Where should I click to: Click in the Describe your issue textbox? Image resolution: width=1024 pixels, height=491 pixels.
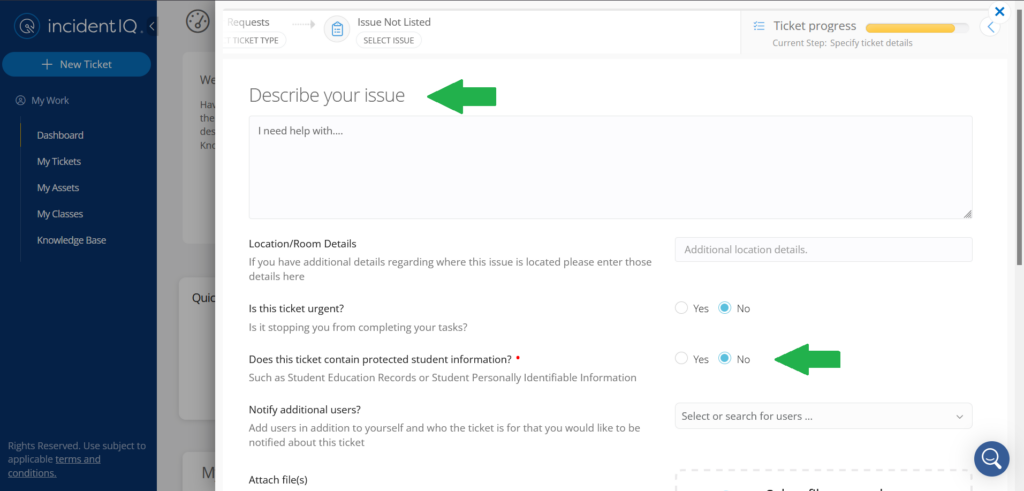[x=611, y=167]
